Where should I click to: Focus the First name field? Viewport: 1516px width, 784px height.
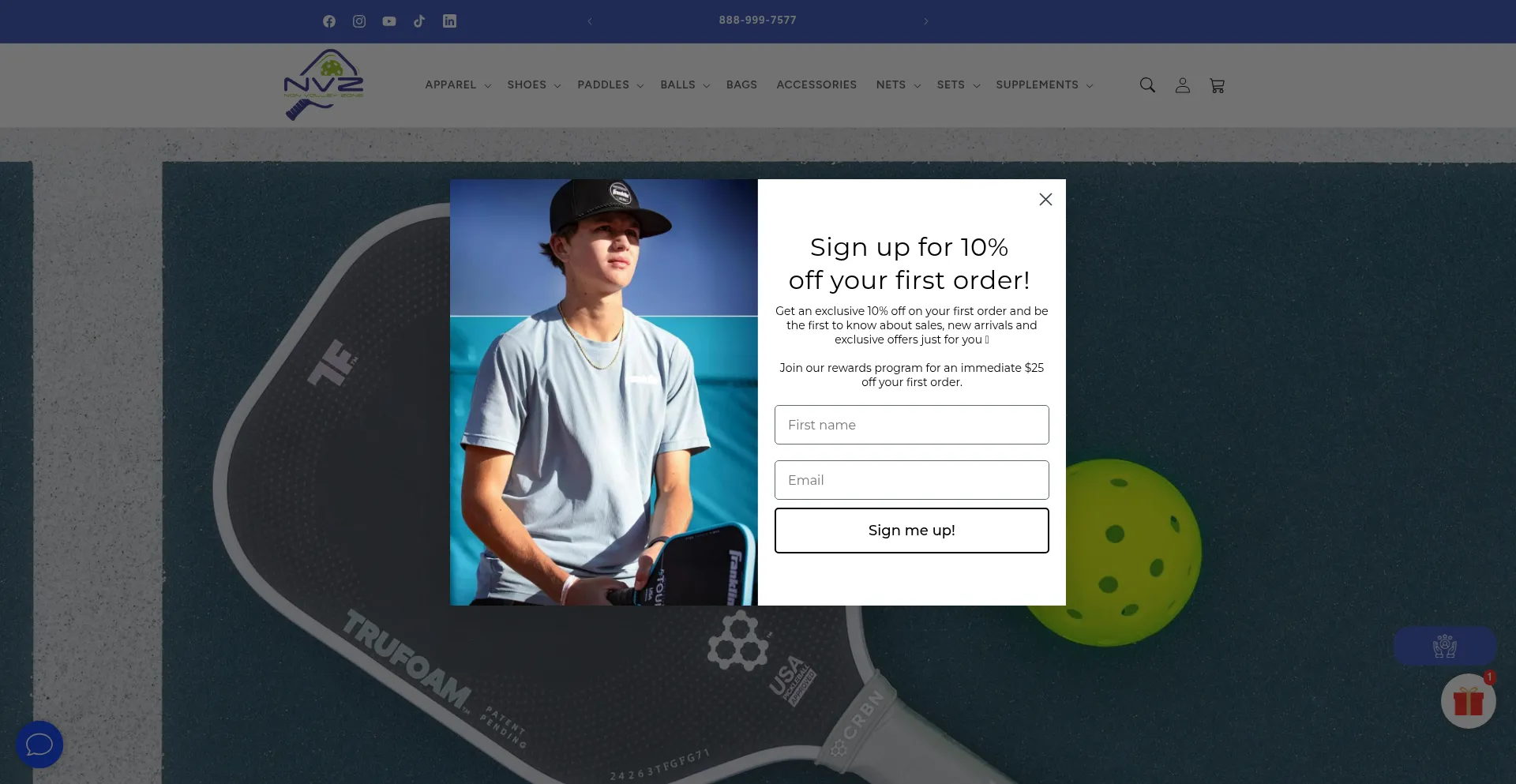tap(912, 425)
